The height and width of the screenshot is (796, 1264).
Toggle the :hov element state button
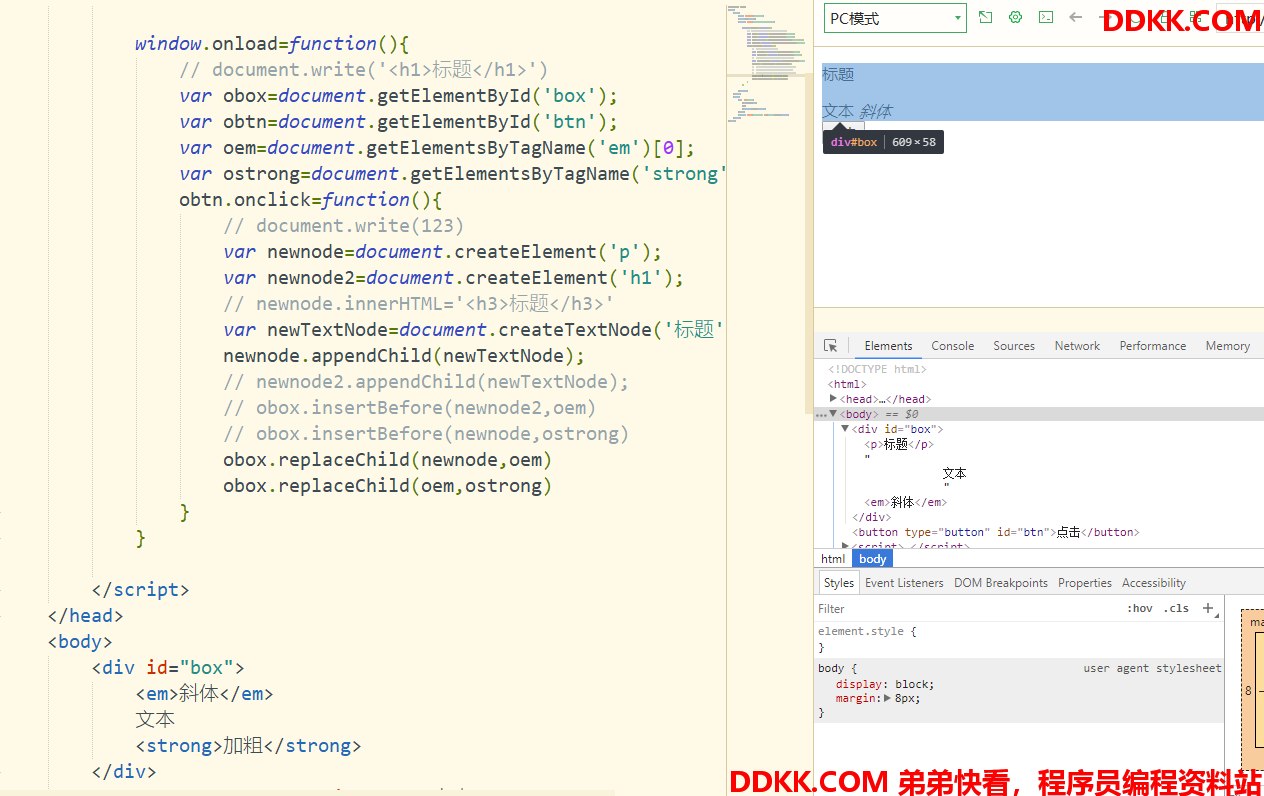[1140, 608]
